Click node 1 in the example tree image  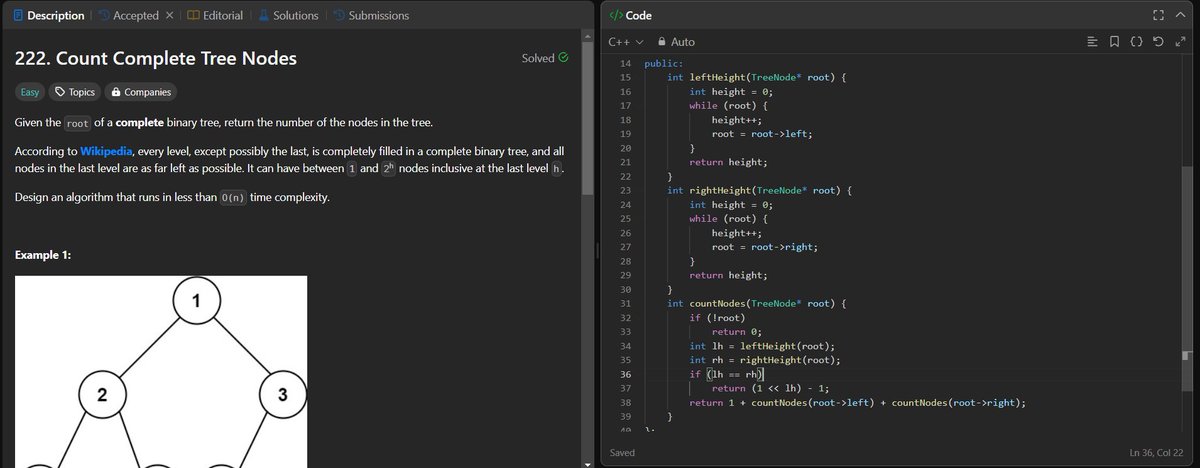tap(197, 299)
